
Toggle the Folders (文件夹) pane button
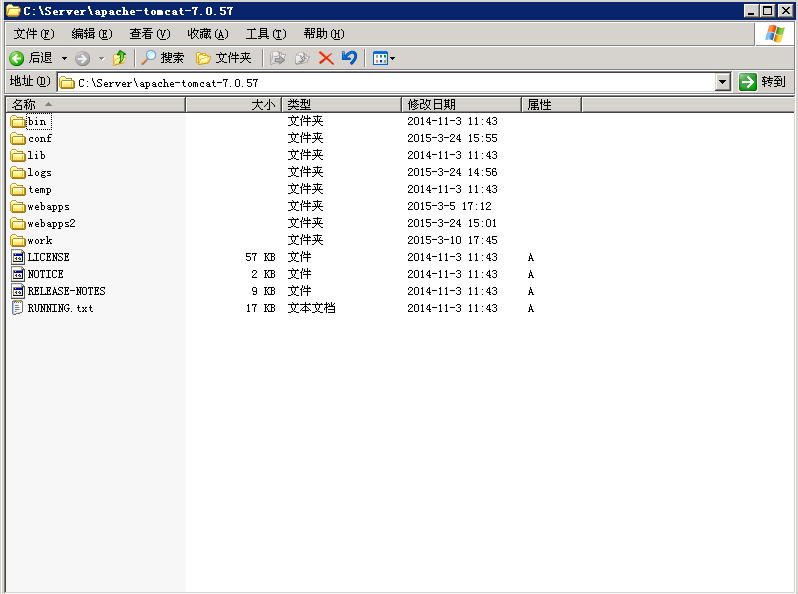click(224, 58)
